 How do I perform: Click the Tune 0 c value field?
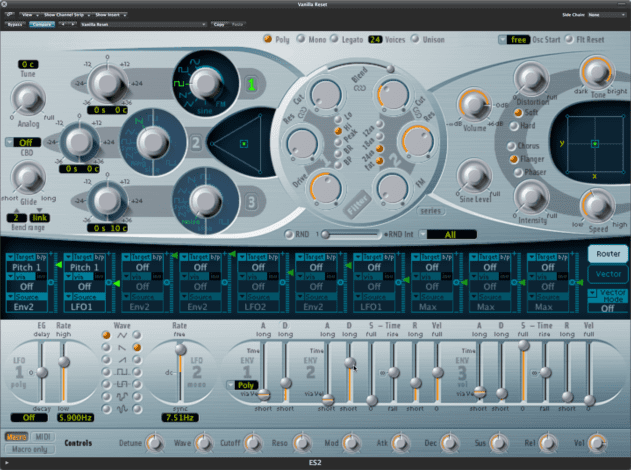click(x=28, y=64)
